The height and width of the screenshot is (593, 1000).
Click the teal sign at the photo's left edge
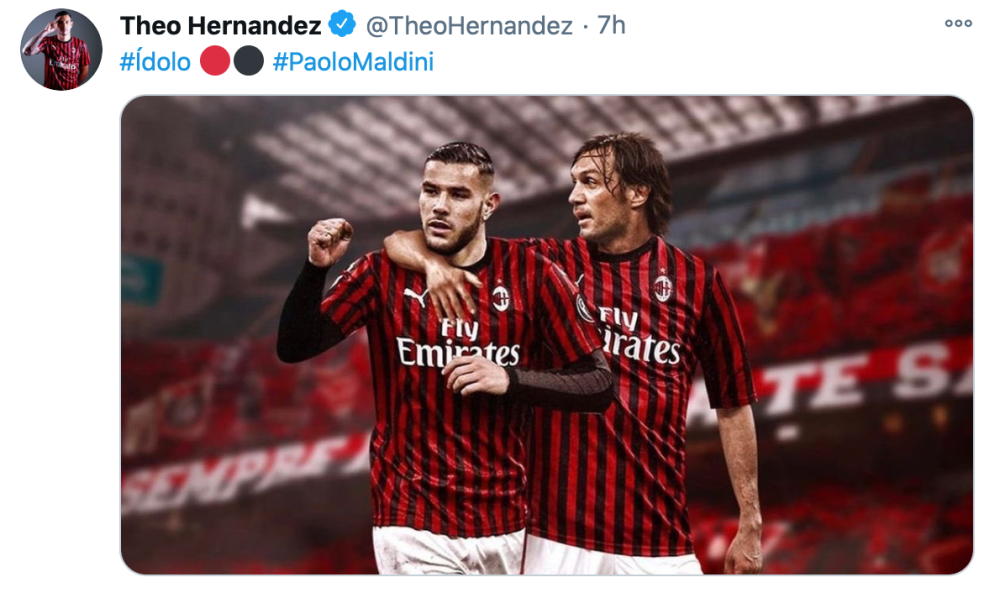point(141,279)
